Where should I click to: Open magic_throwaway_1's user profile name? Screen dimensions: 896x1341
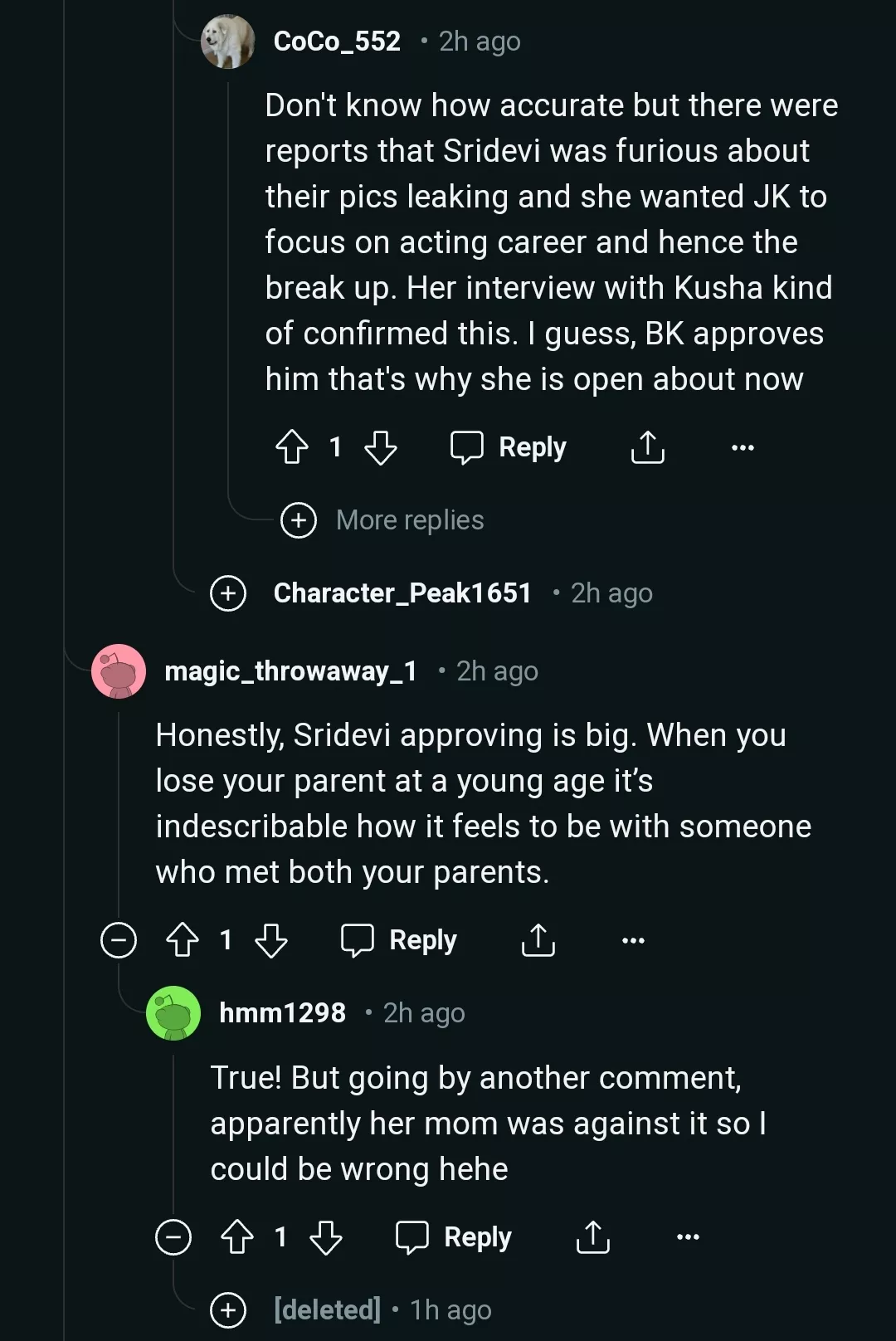tap(290, 670)
